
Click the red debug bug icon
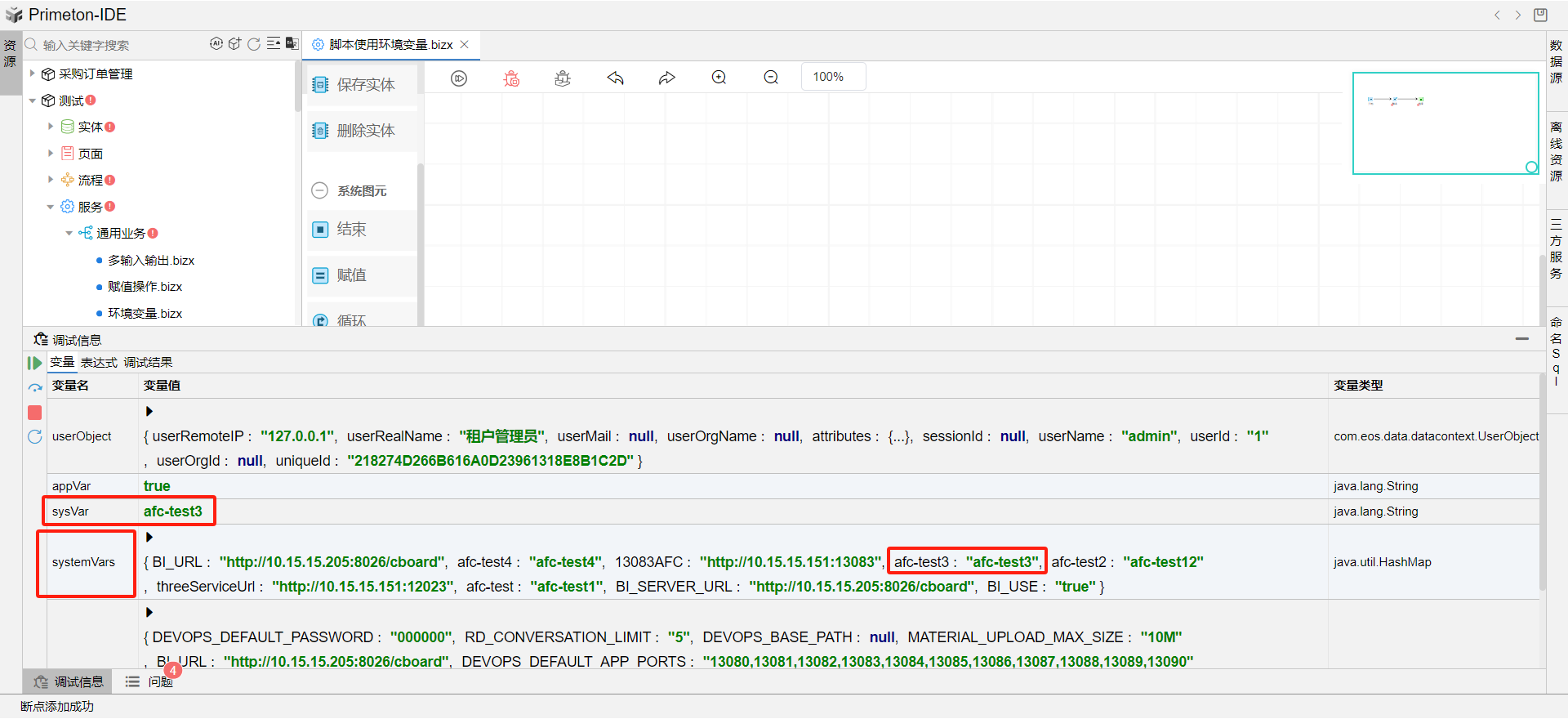[511, 78]
